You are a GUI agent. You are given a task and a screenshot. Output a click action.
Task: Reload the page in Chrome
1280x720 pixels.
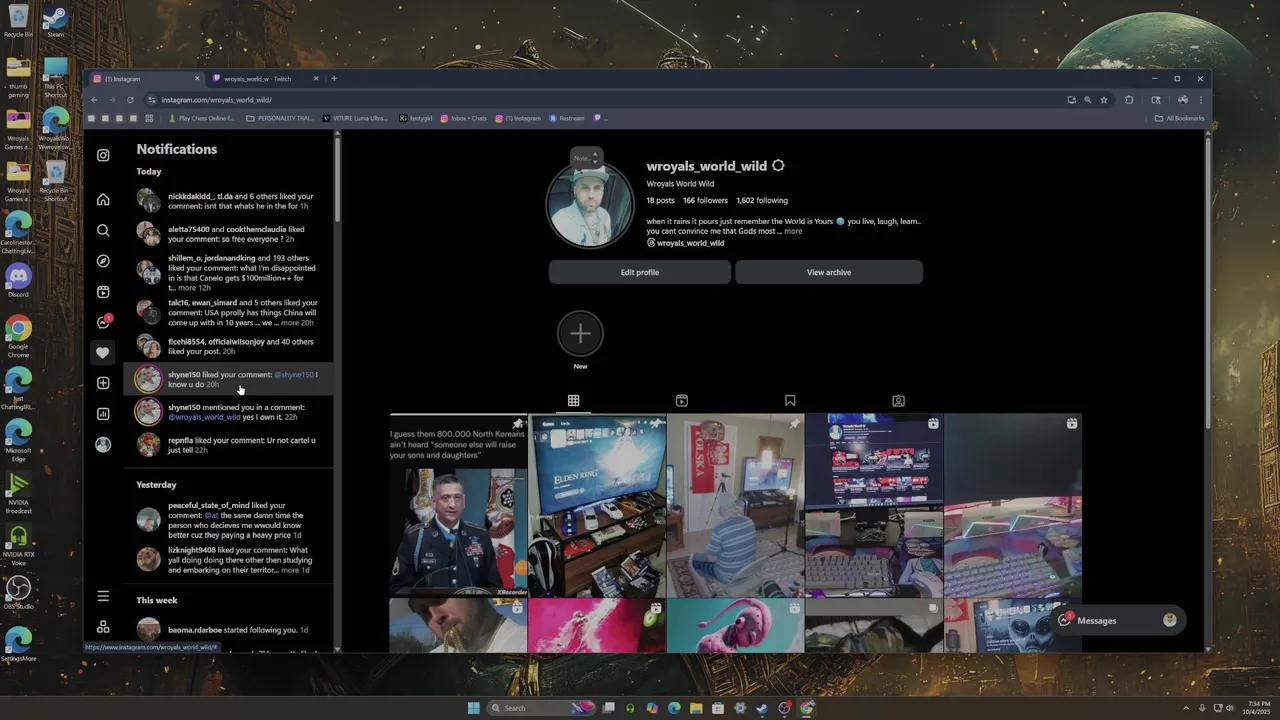coord(130,100)
